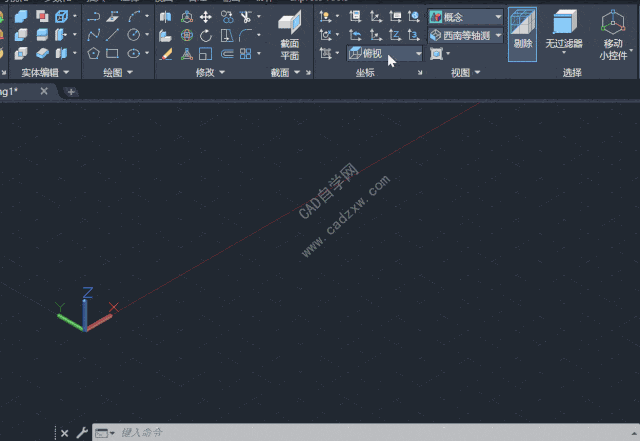Close the current drawing tab

[44, 91]
